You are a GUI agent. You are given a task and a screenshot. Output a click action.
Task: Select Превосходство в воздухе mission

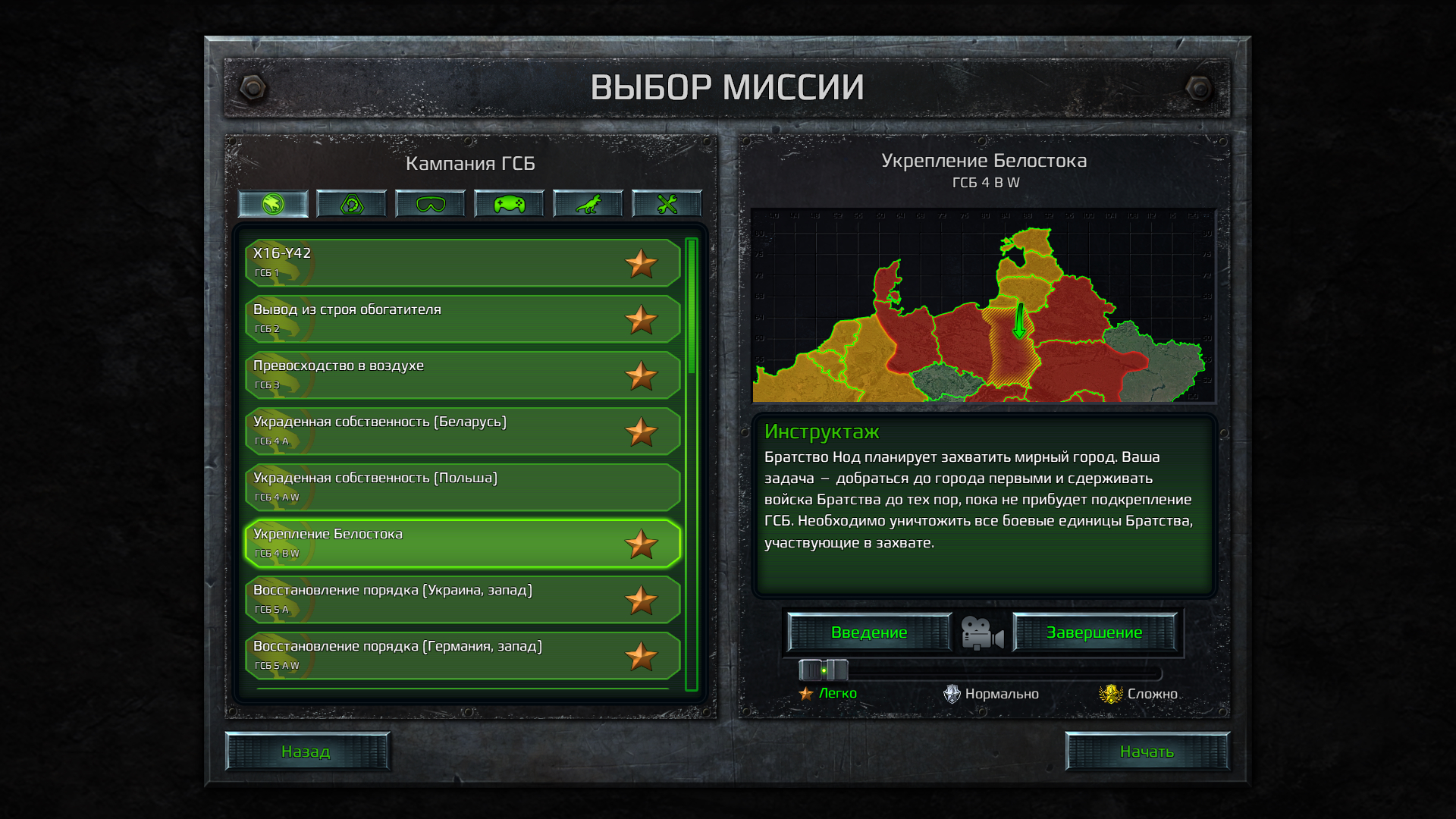(460, 375)
